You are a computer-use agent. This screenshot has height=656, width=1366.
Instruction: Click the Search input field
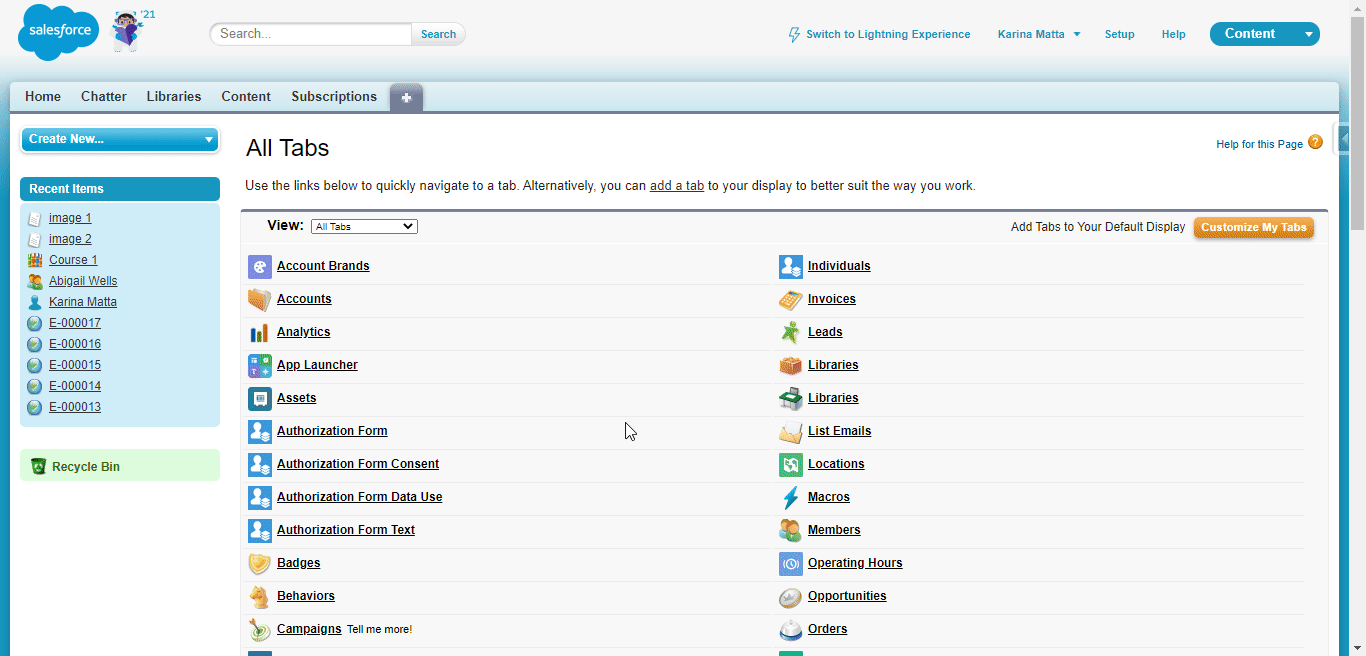point(311,34)
